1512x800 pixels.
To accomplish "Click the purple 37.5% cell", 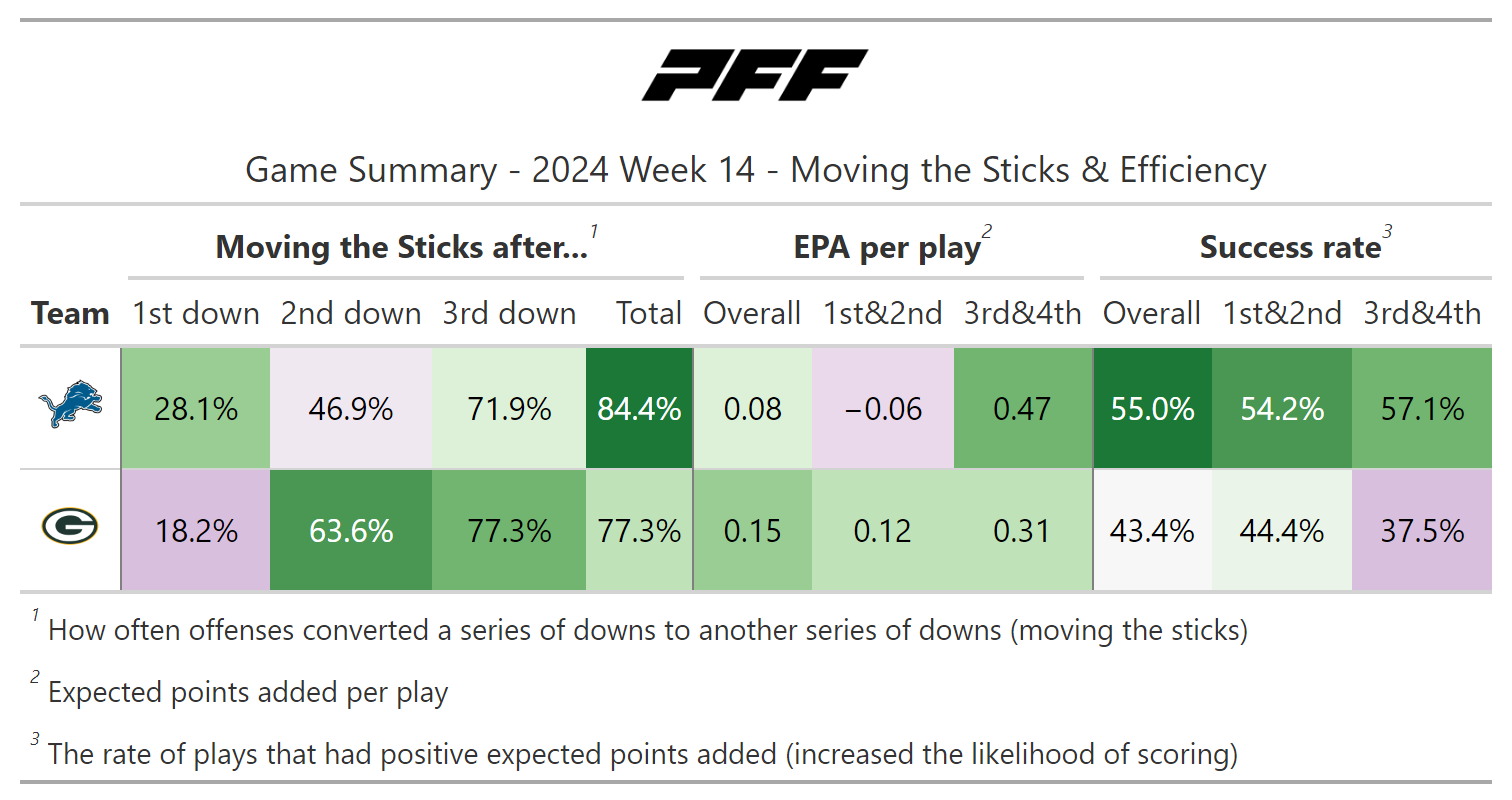I will pos(1422,530).
